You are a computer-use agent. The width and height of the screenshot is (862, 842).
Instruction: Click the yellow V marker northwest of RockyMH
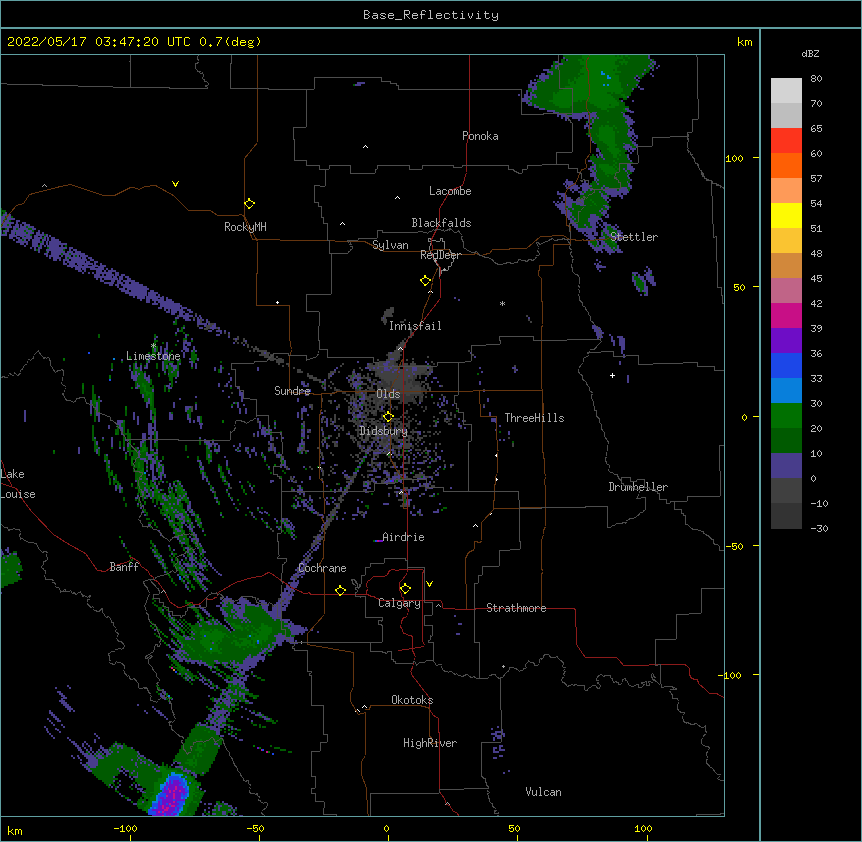175,184
